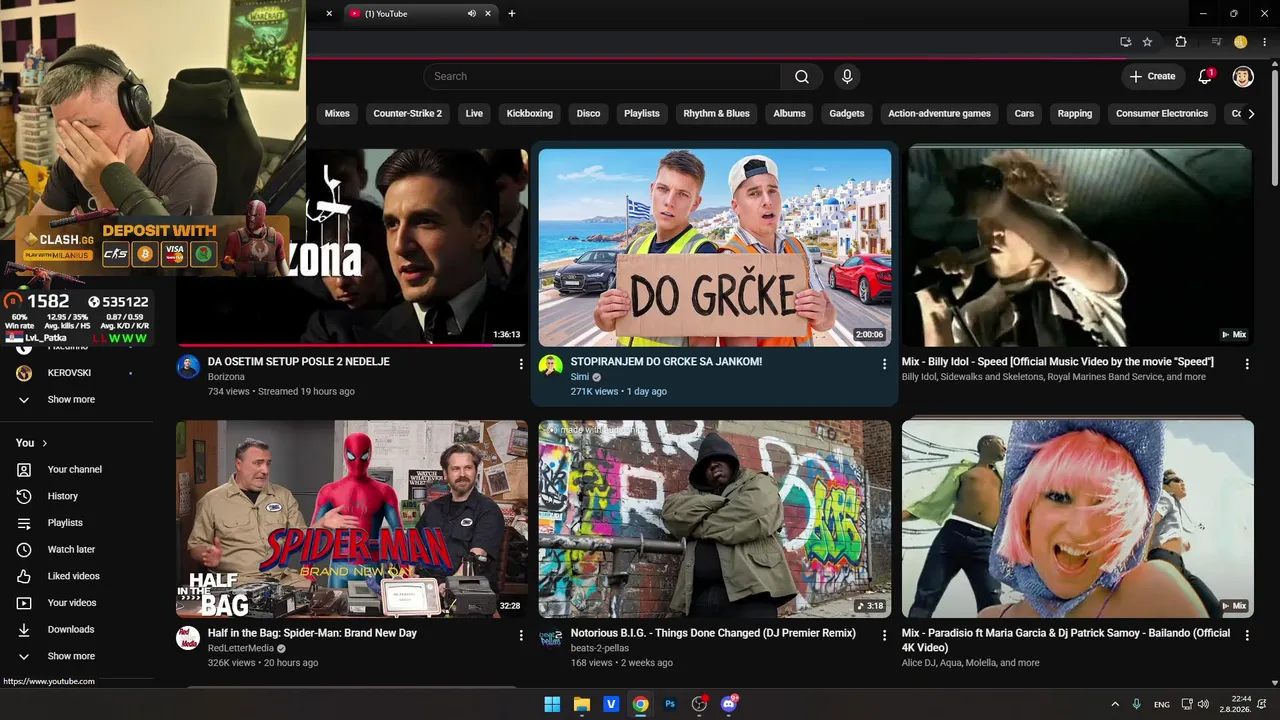Select the Cars filter chip
Screen dimensions: 1280x720
click(1024, 114)
